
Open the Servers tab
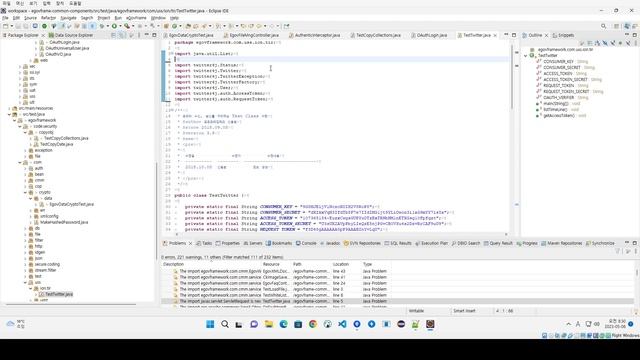(253, 243)
